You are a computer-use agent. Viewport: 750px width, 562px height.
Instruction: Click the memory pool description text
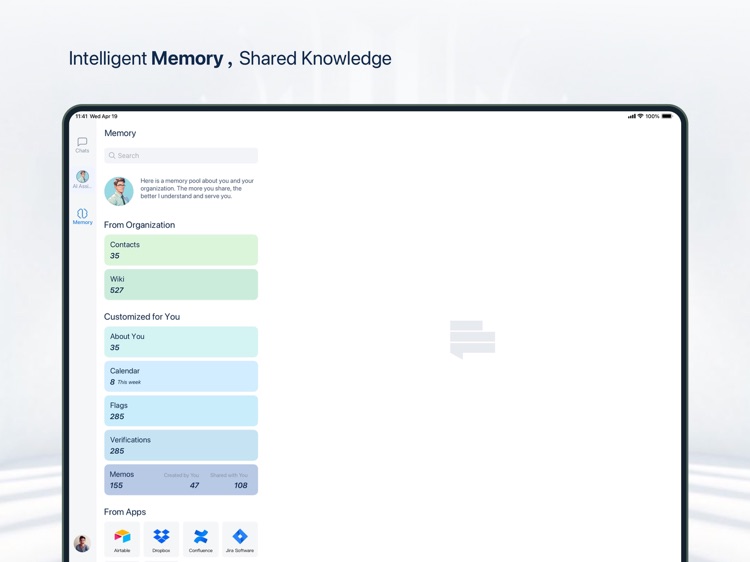pos(197,188)
